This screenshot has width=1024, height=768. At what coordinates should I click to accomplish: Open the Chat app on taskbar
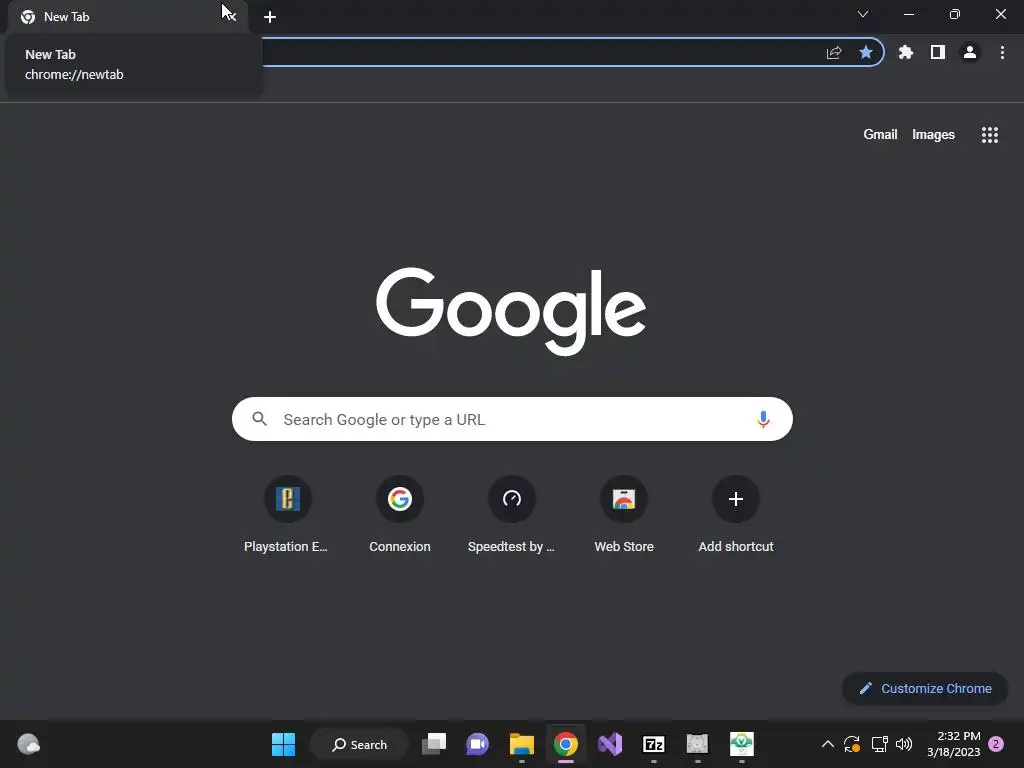tap(477, 744)
